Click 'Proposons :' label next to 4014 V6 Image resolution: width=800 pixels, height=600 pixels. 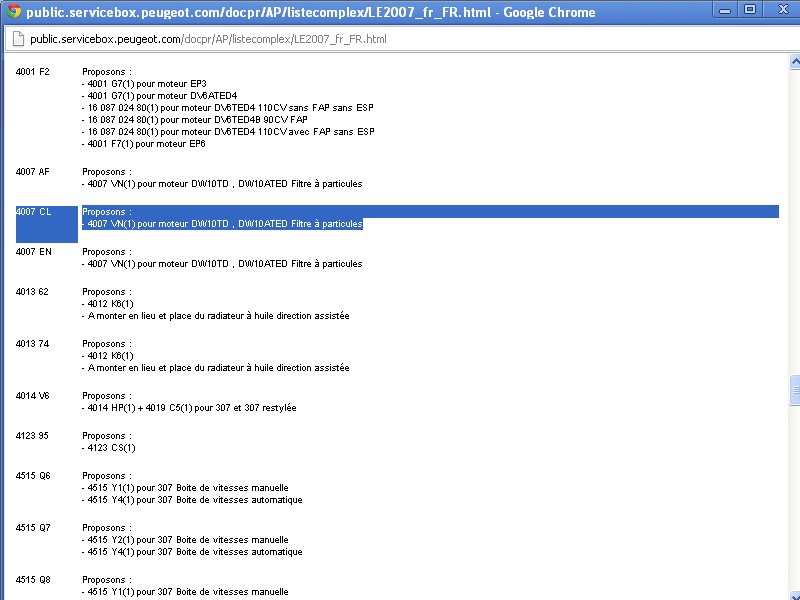coord(107,396)
